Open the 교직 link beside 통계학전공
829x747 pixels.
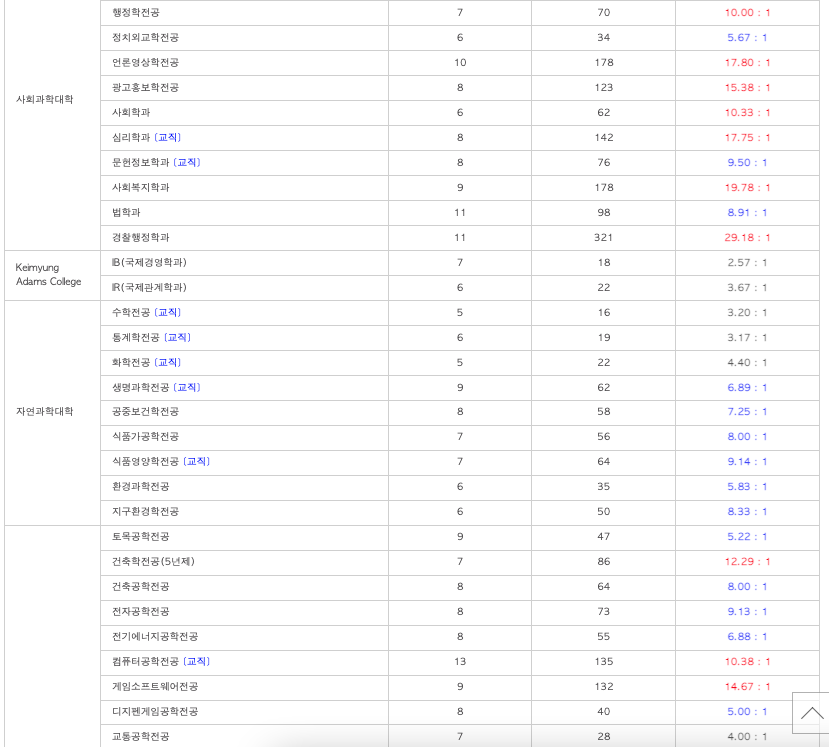(x=177, y=337)
